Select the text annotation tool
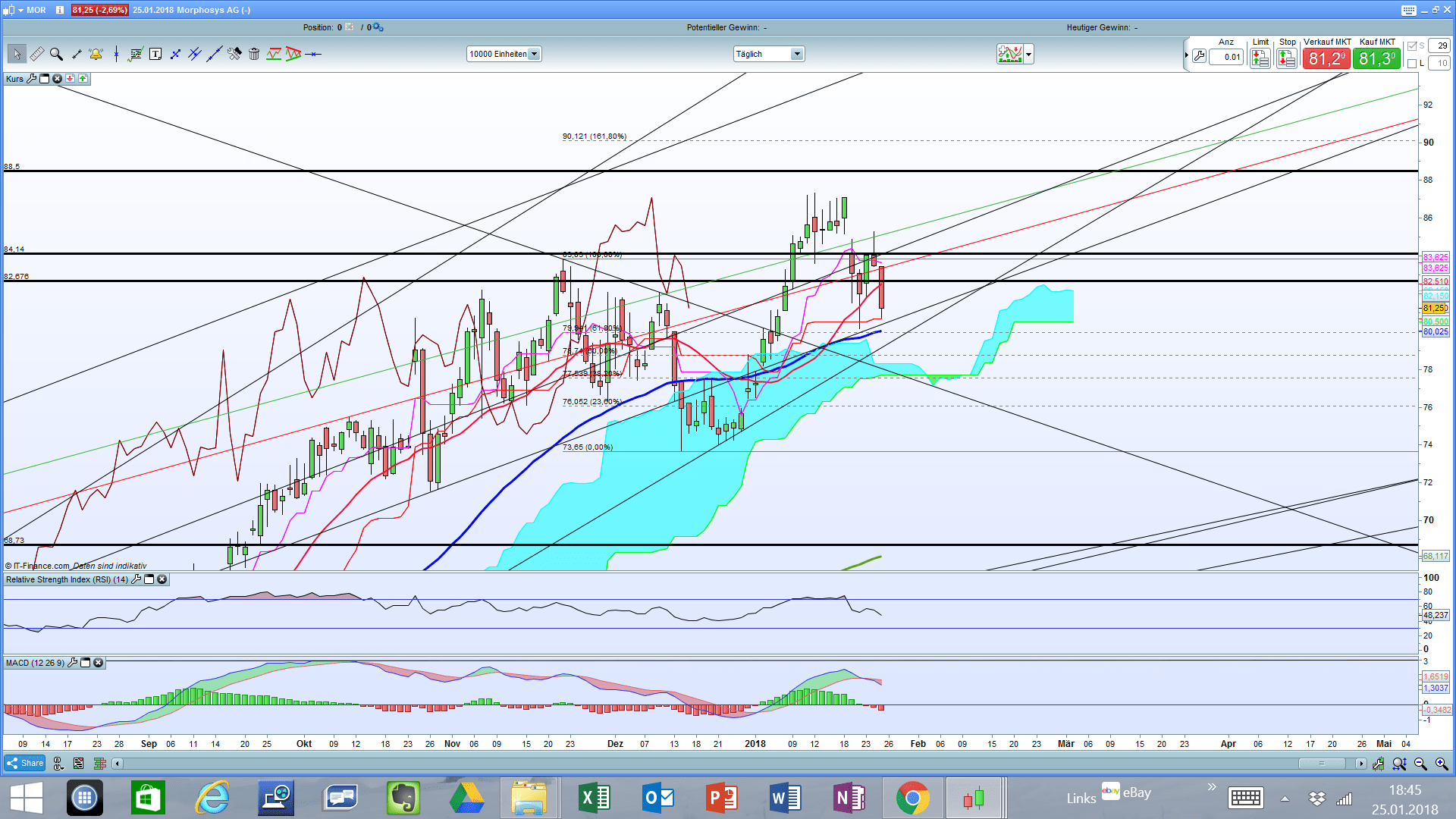 [155, 54]
